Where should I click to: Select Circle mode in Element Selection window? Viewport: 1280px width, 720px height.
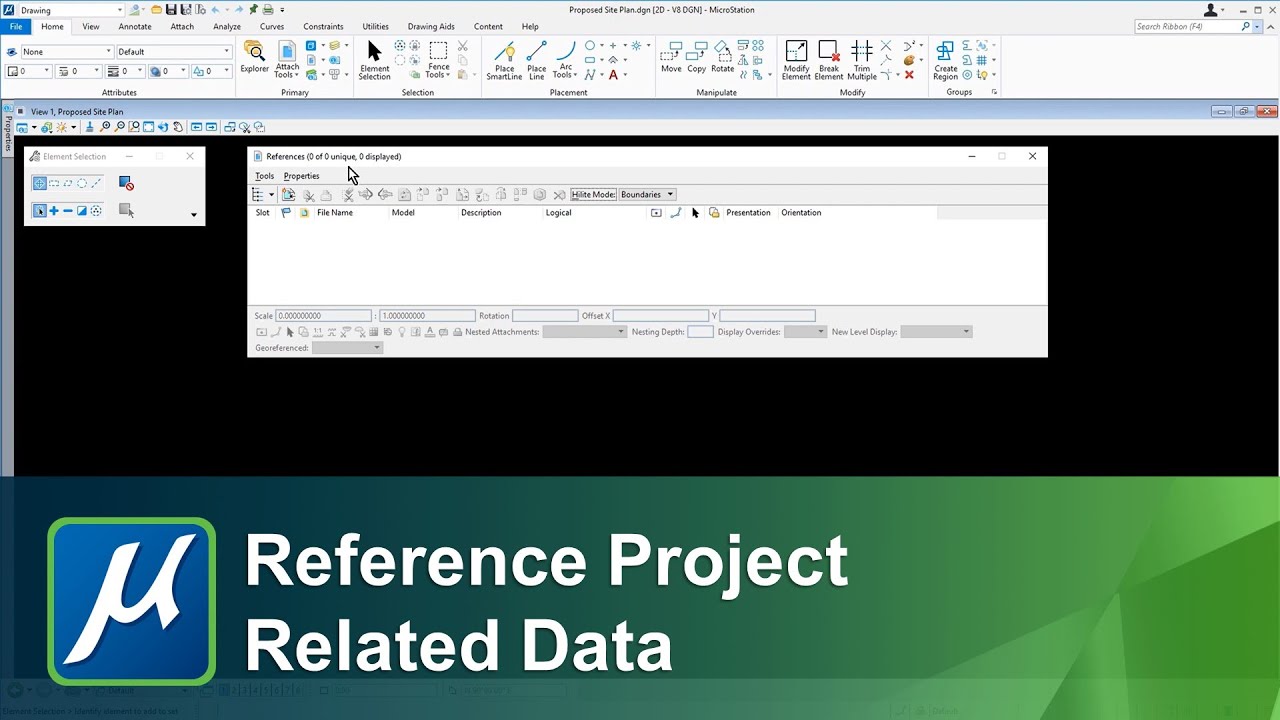pyautogui.click(x=82, y=183)
